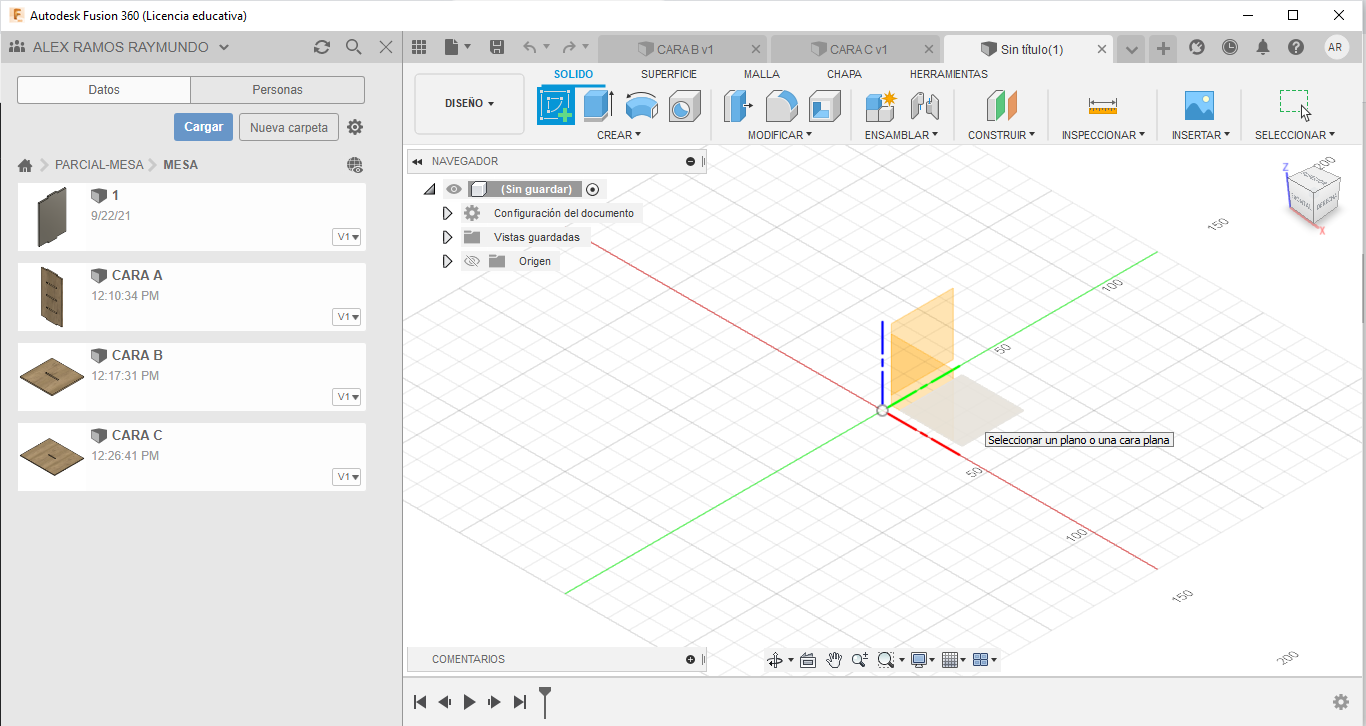The width and height of the screenshot is (1366, 726).
Task: Select the Hole tool
Action: tap(684, 105)
